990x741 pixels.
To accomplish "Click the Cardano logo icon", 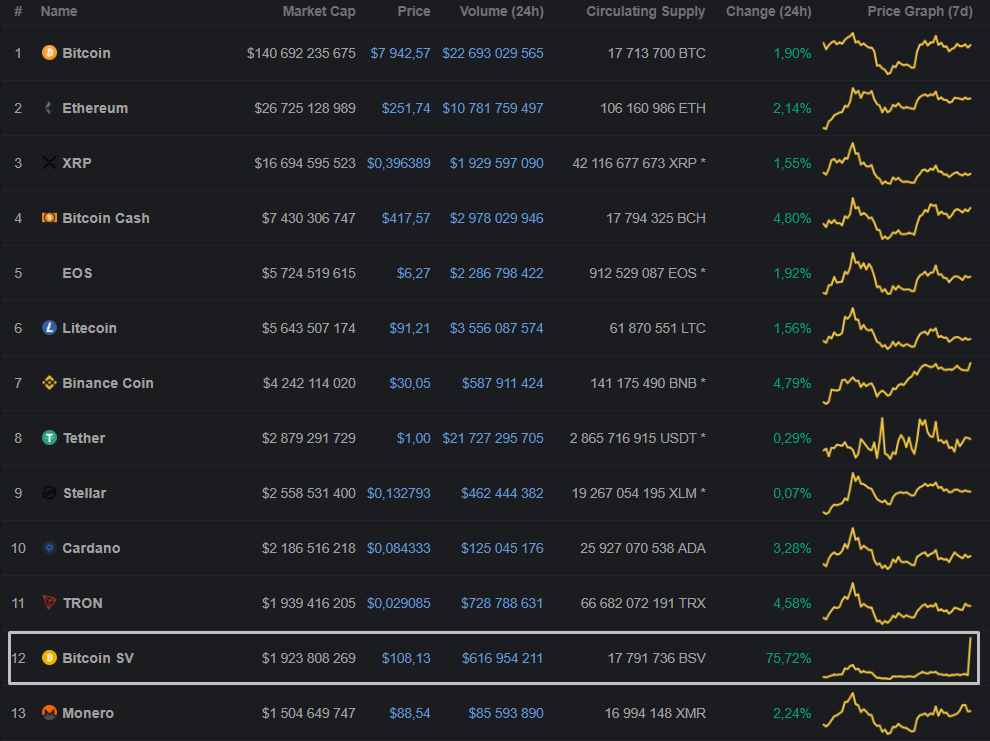I will (x=49, y=548).
